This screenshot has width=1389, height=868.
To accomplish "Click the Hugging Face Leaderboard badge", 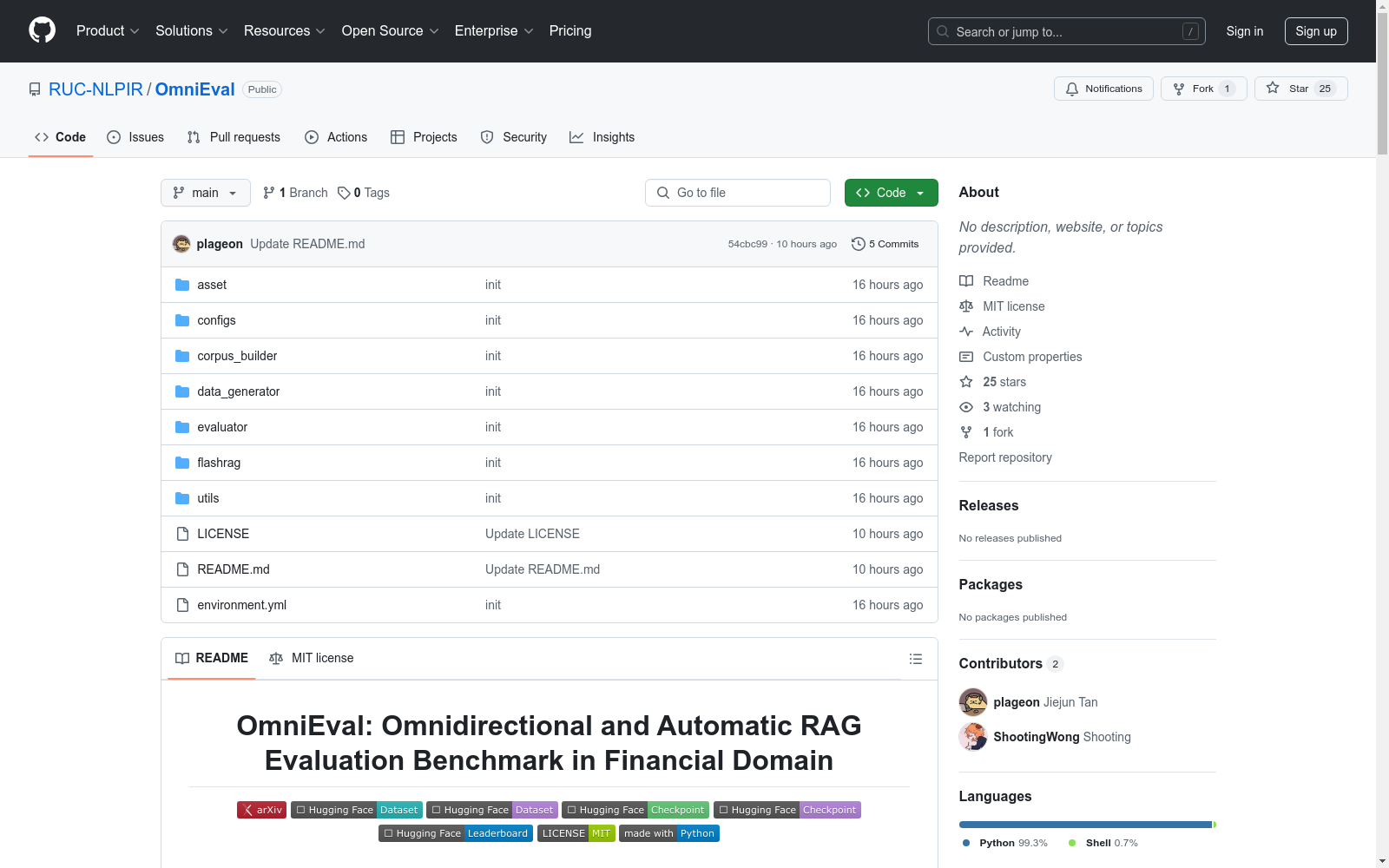I will tap(456, 833).
